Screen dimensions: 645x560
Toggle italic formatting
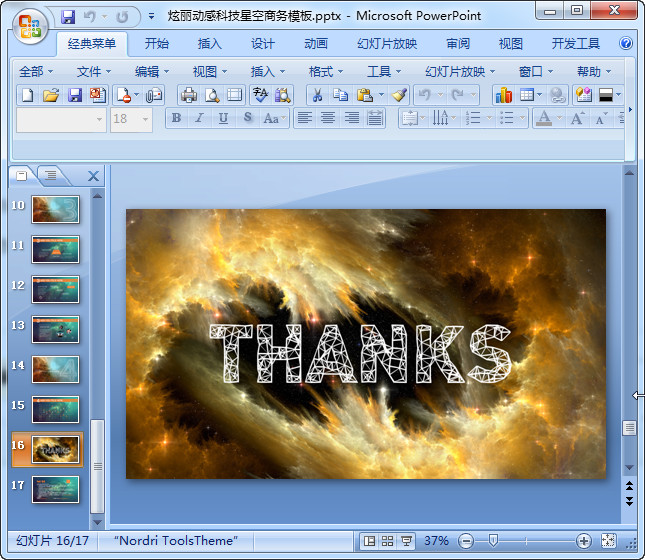pos(200,119)
